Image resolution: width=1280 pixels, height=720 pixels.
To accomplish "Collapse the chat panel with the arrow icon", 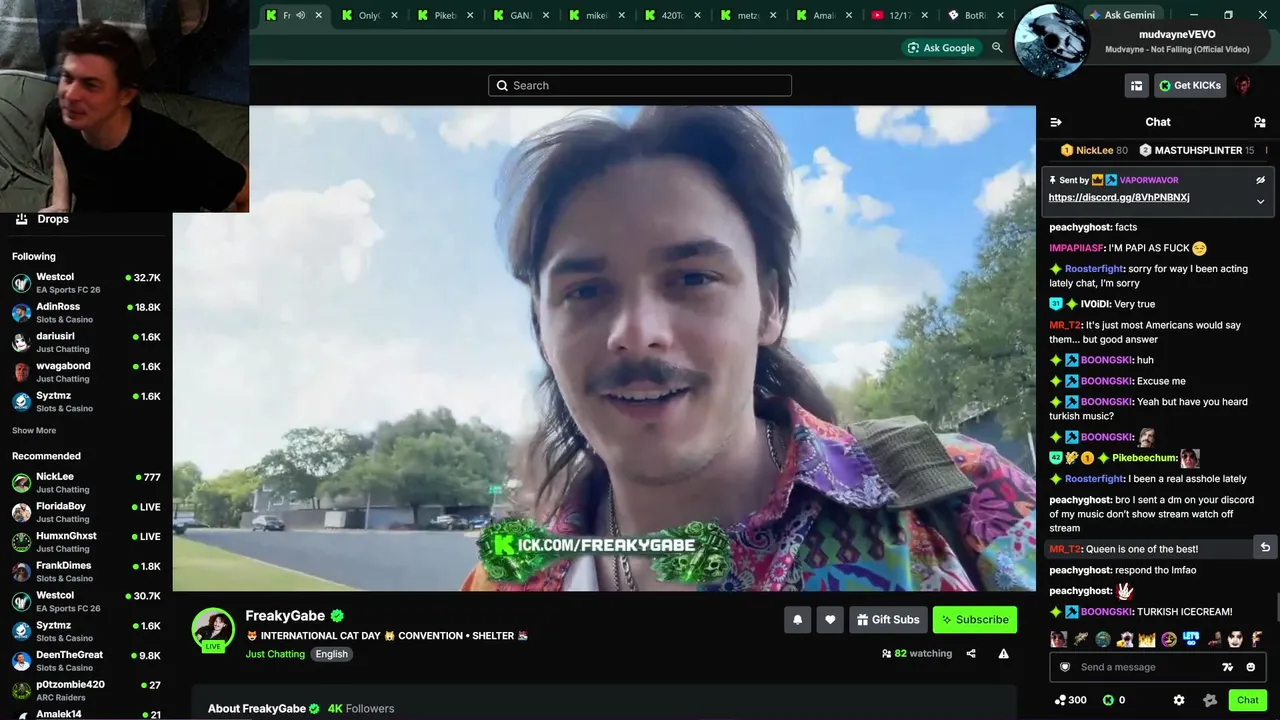I will tap(1055, 122).
